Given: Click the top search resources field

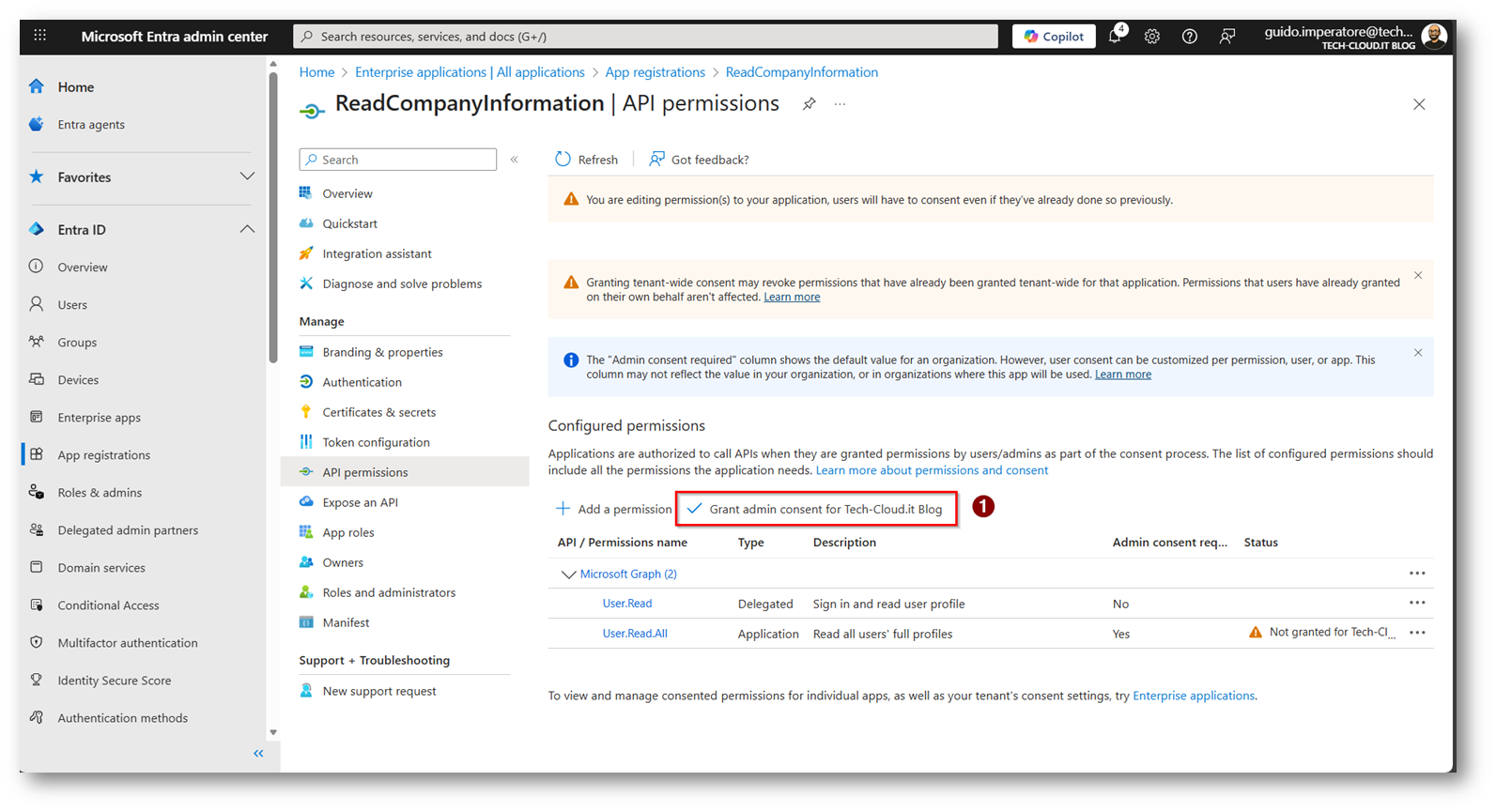Looking at the screenshot, I should (646, 37).
